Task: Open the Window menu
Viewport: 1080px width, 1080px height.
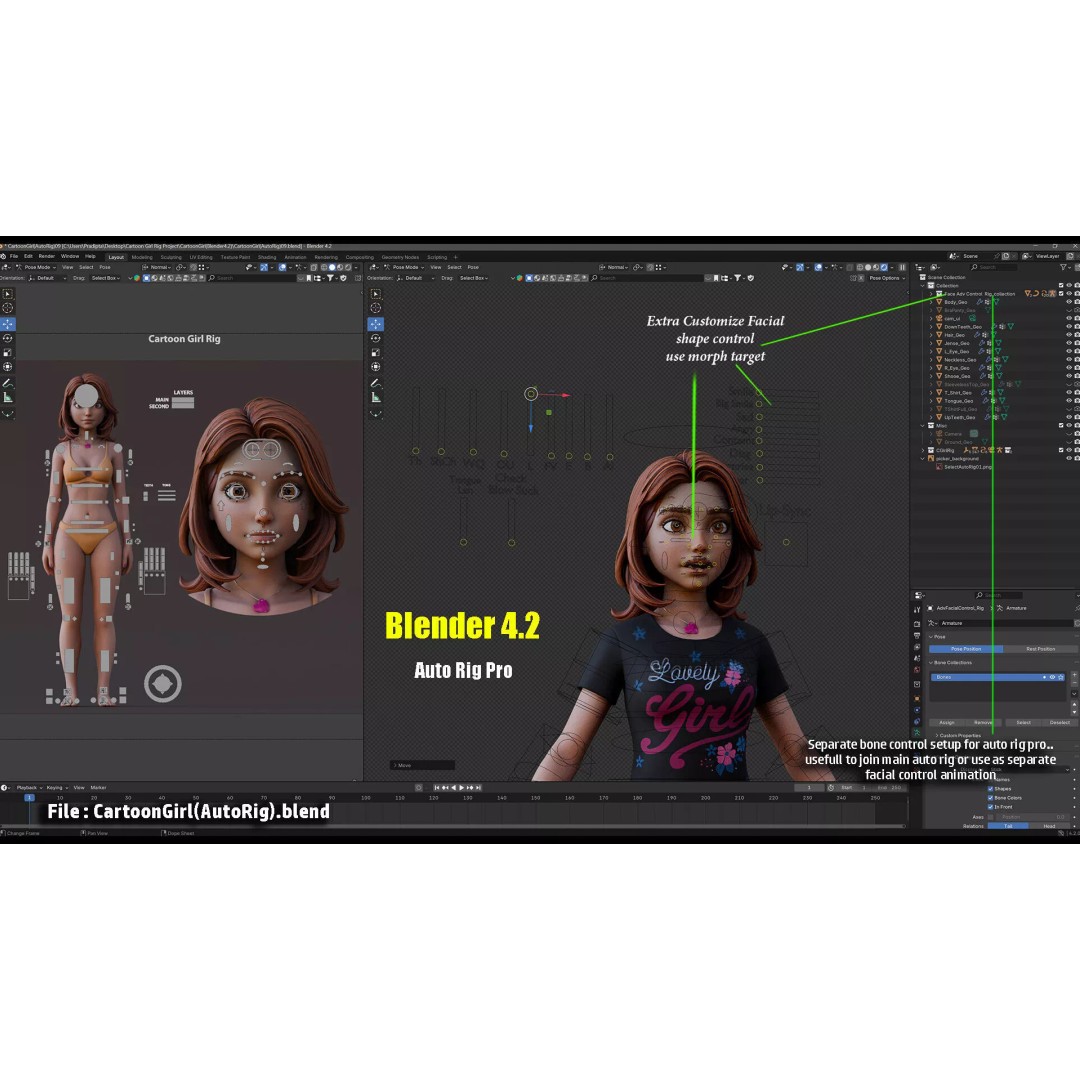Action: pos(70,256)
